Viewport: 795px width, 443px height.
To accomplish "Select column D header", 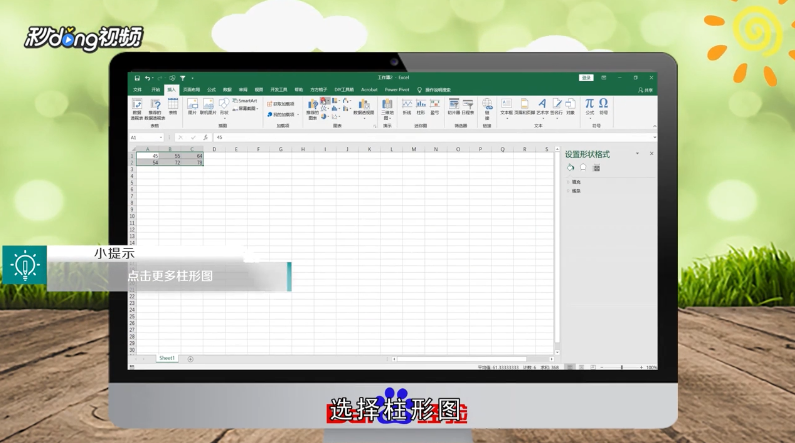I will click(214, 149).
